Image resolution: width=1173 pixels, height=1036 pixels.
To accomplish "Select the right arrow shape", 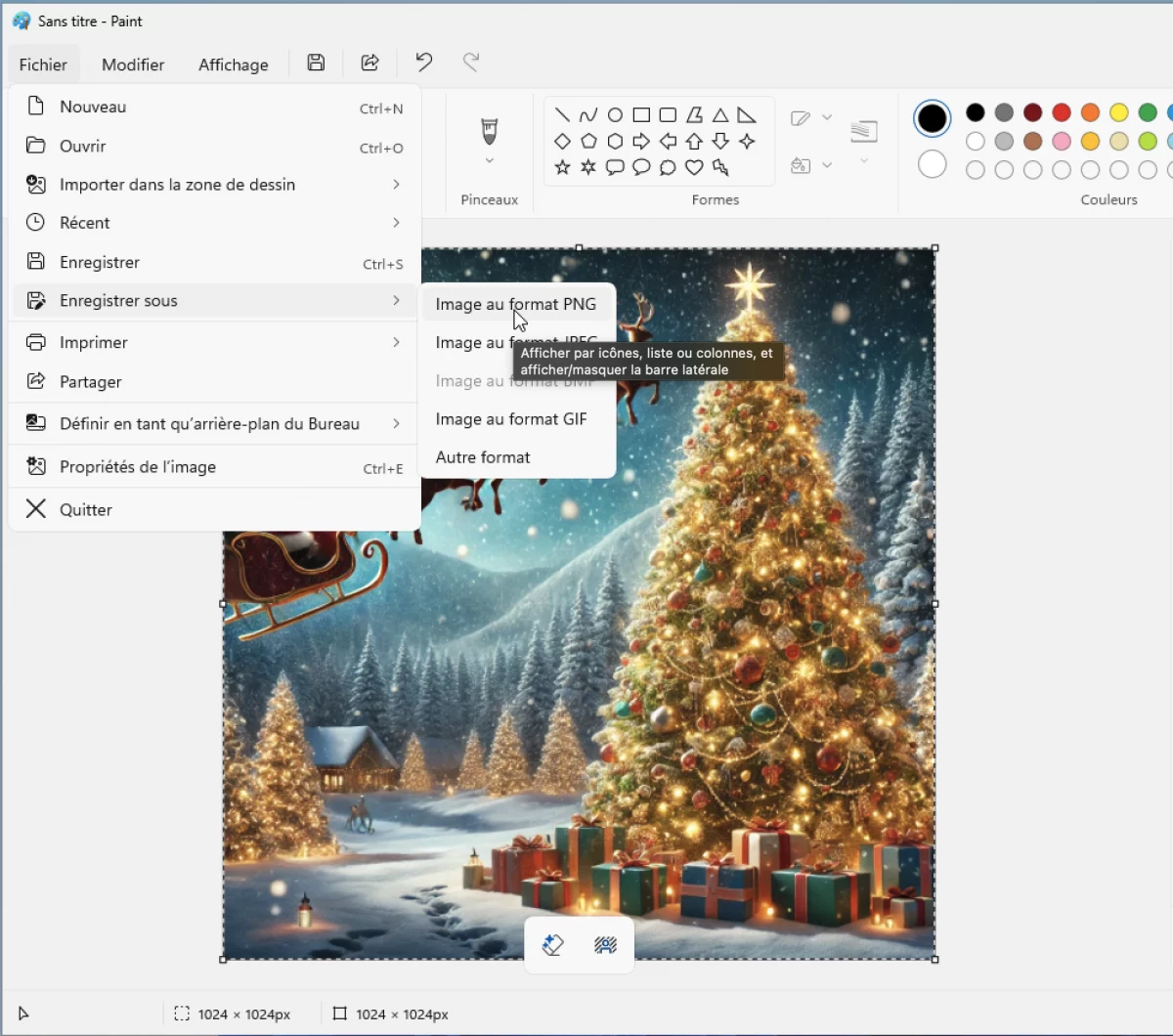I will pyautogui.click(x=641, y=141).
